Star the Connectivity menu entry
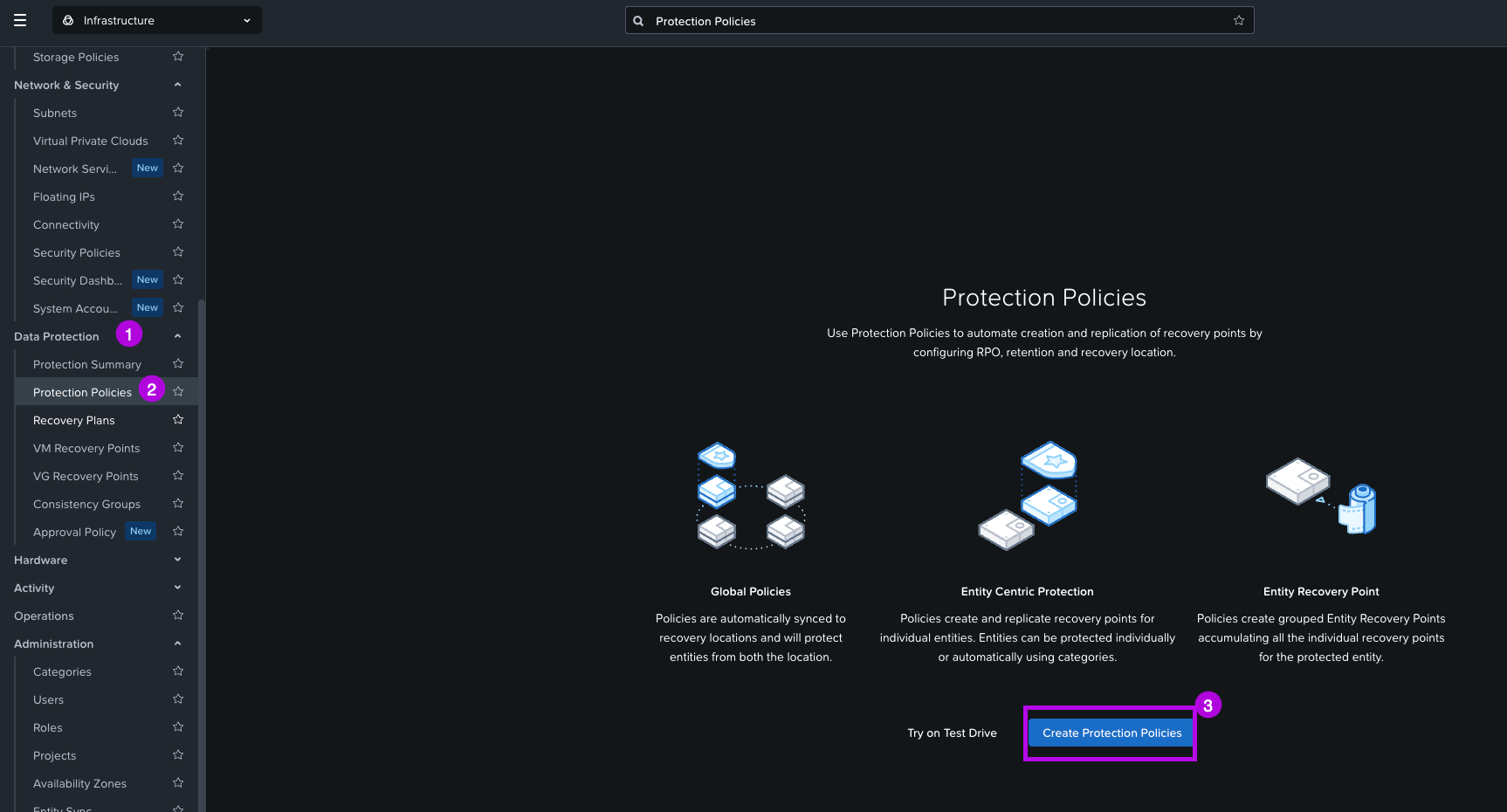This screenshot has height=812, width=1507. [178, 224]
